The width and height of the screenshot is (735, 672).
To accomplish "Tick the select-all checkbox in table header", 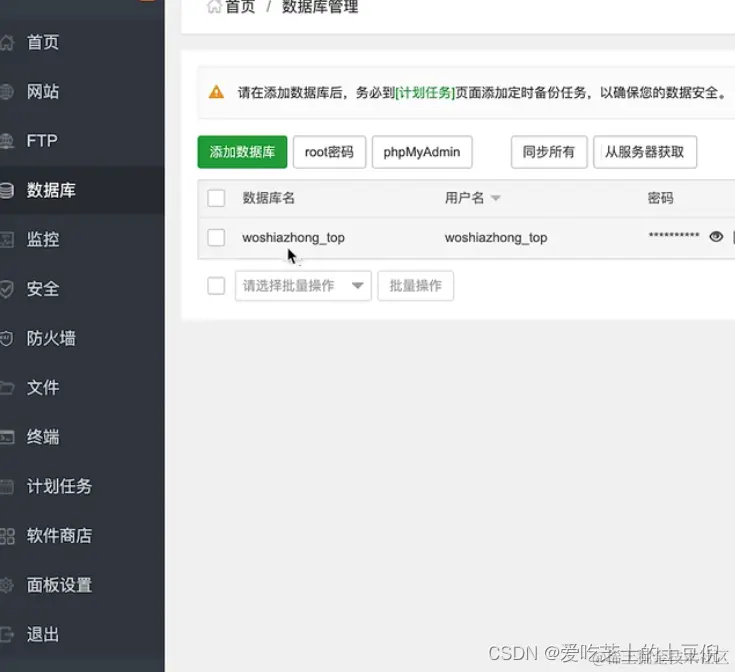I will (216, 198).
